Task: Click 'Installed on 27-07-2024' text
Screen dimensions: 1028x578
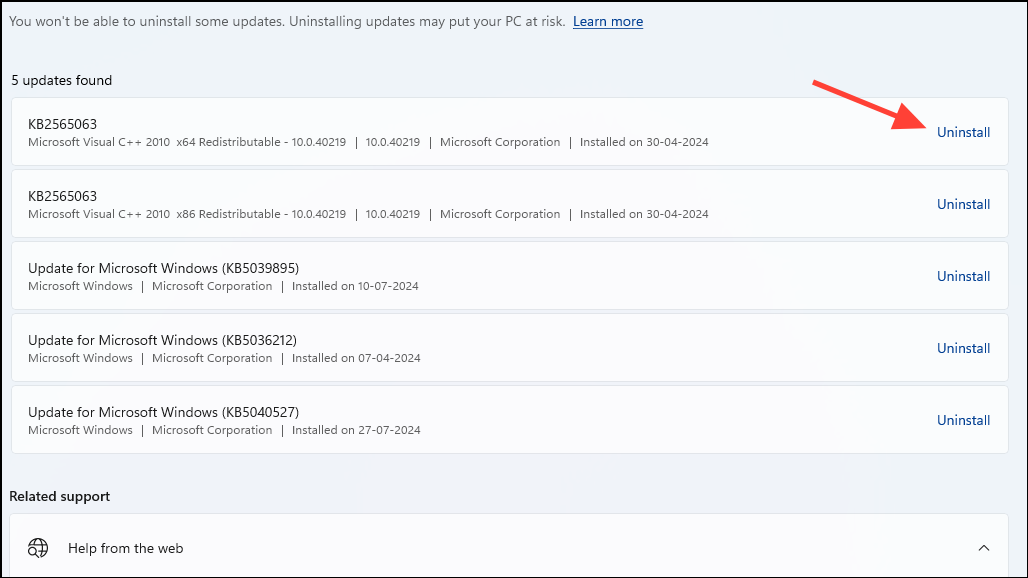Action: click(x=356, y=431)
